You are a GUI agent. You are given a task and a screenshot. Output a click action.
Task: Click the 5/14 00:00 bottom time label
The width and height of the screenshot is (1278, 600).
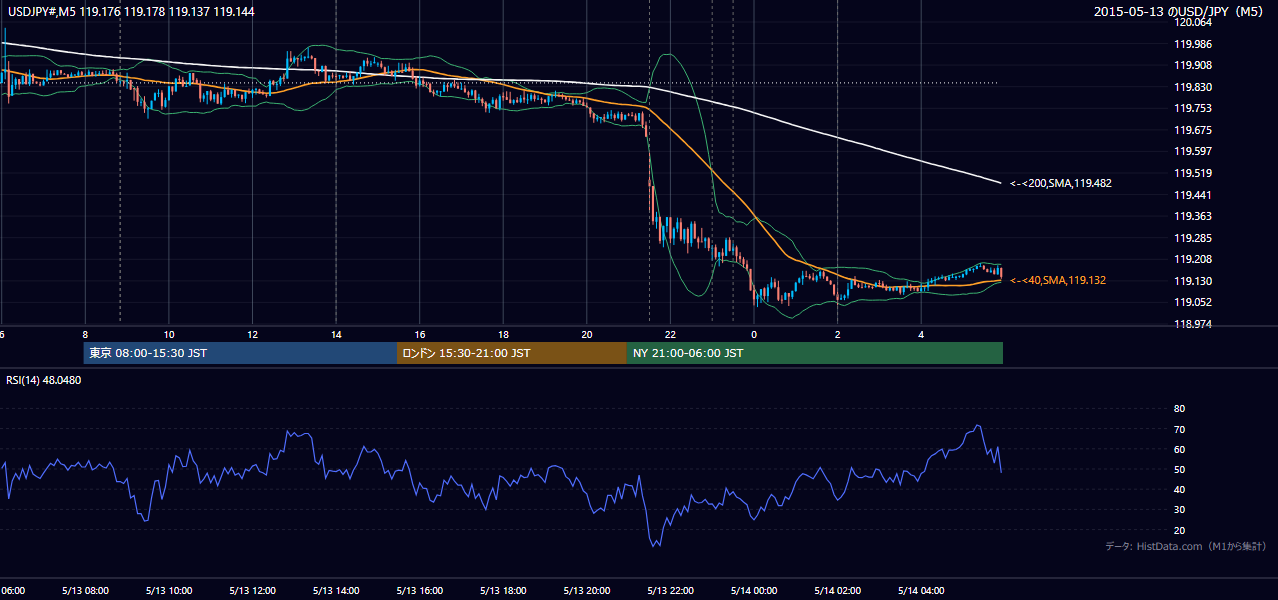754,590
